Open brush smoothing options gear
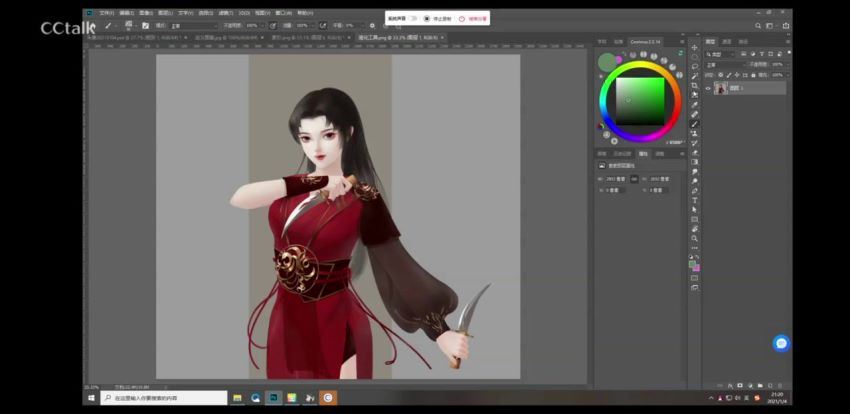 coord(372,25)
